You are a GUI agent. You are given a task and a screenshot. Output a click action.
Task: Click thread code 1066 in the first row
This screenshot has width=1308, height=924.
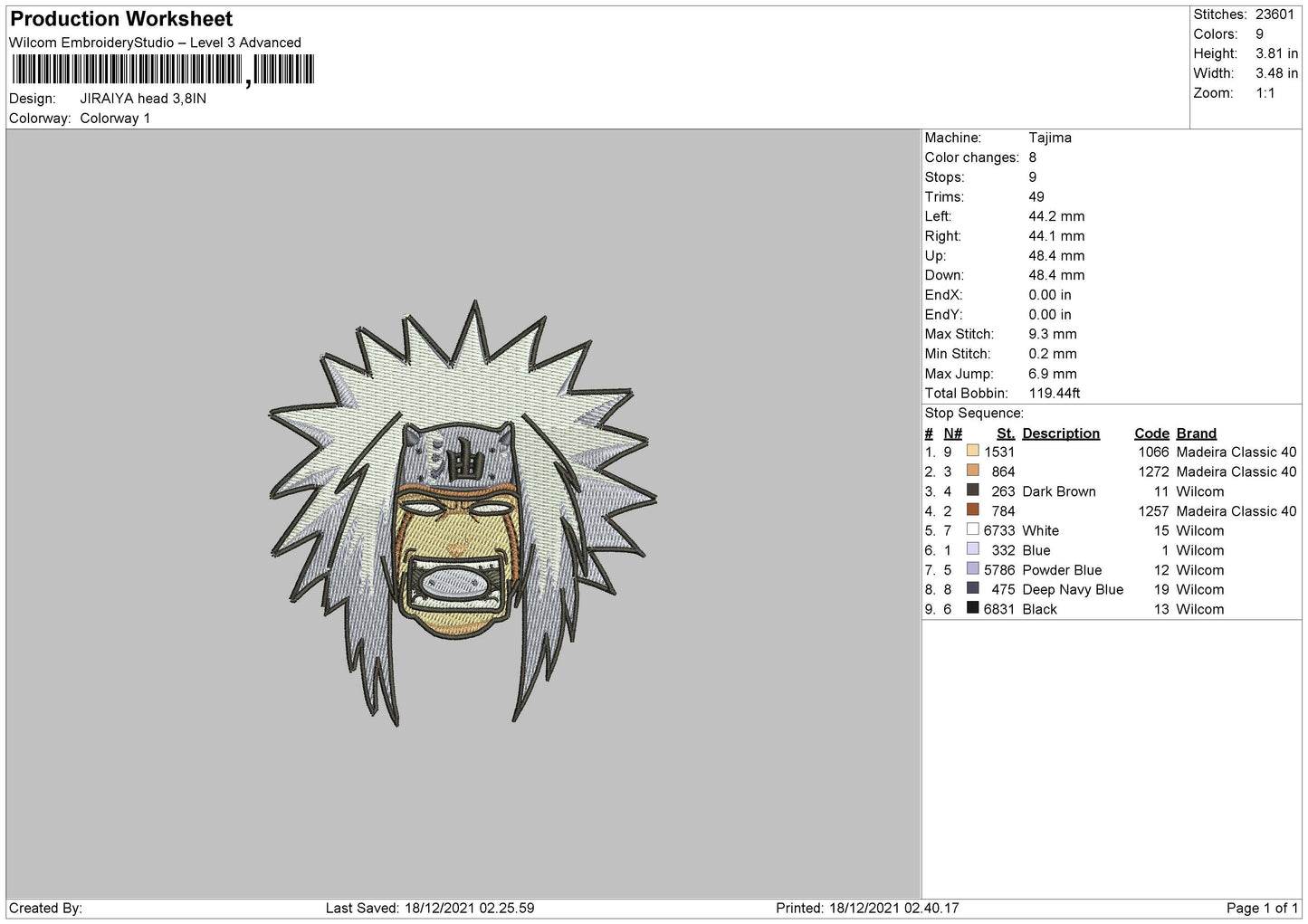1154,452
